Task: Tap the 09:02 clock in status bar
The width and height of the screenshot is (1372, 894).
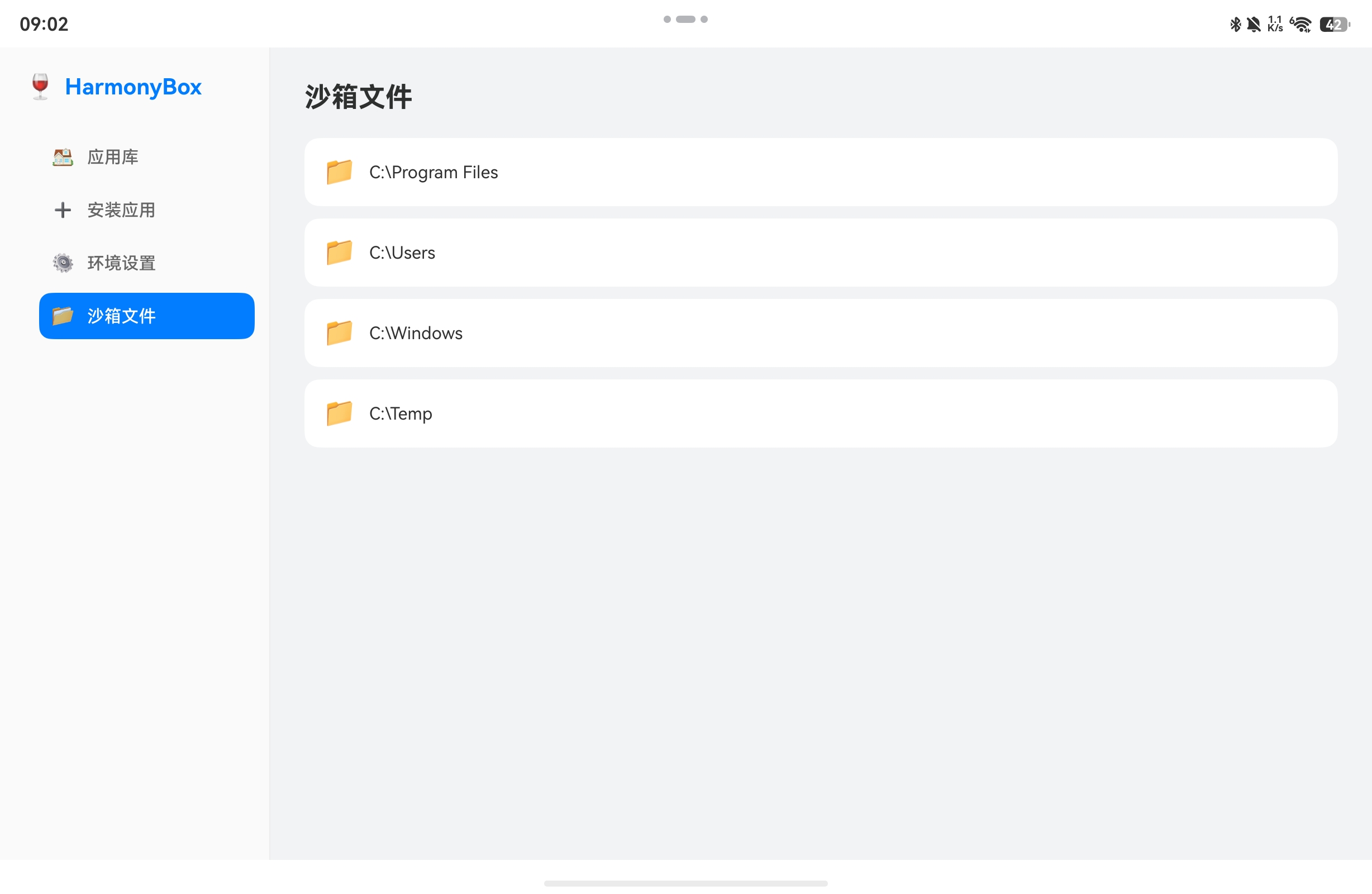Action: pos(44,24)
